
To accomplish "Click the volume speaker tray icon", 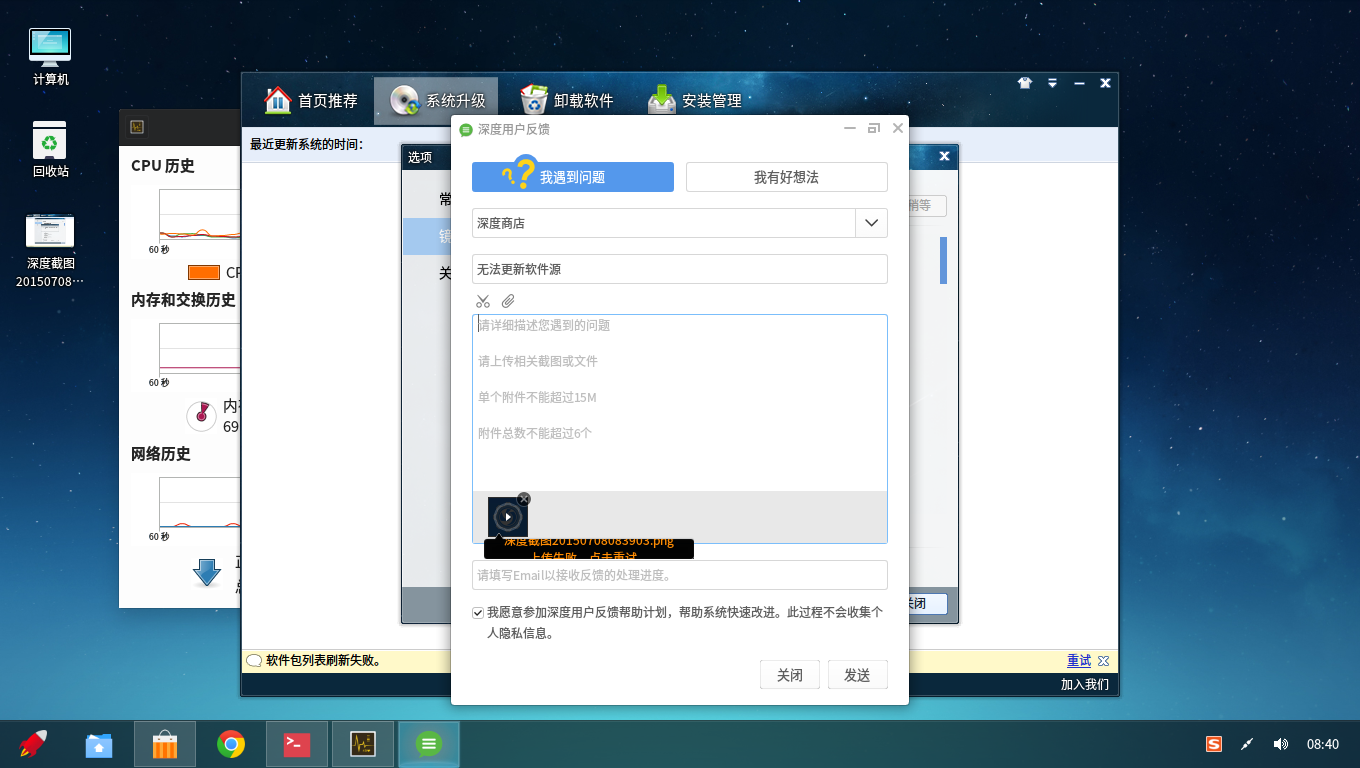I will coord(1280,744).
